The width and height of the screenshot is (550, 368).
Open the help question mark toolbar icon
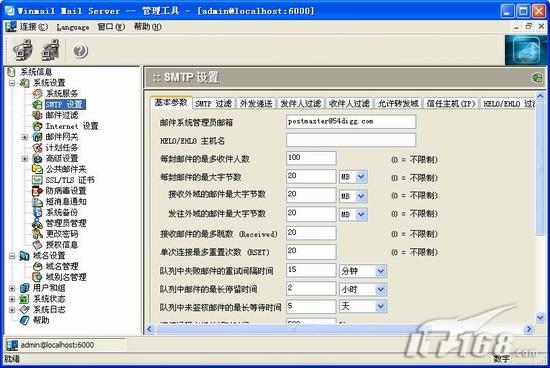coord(80,51)
